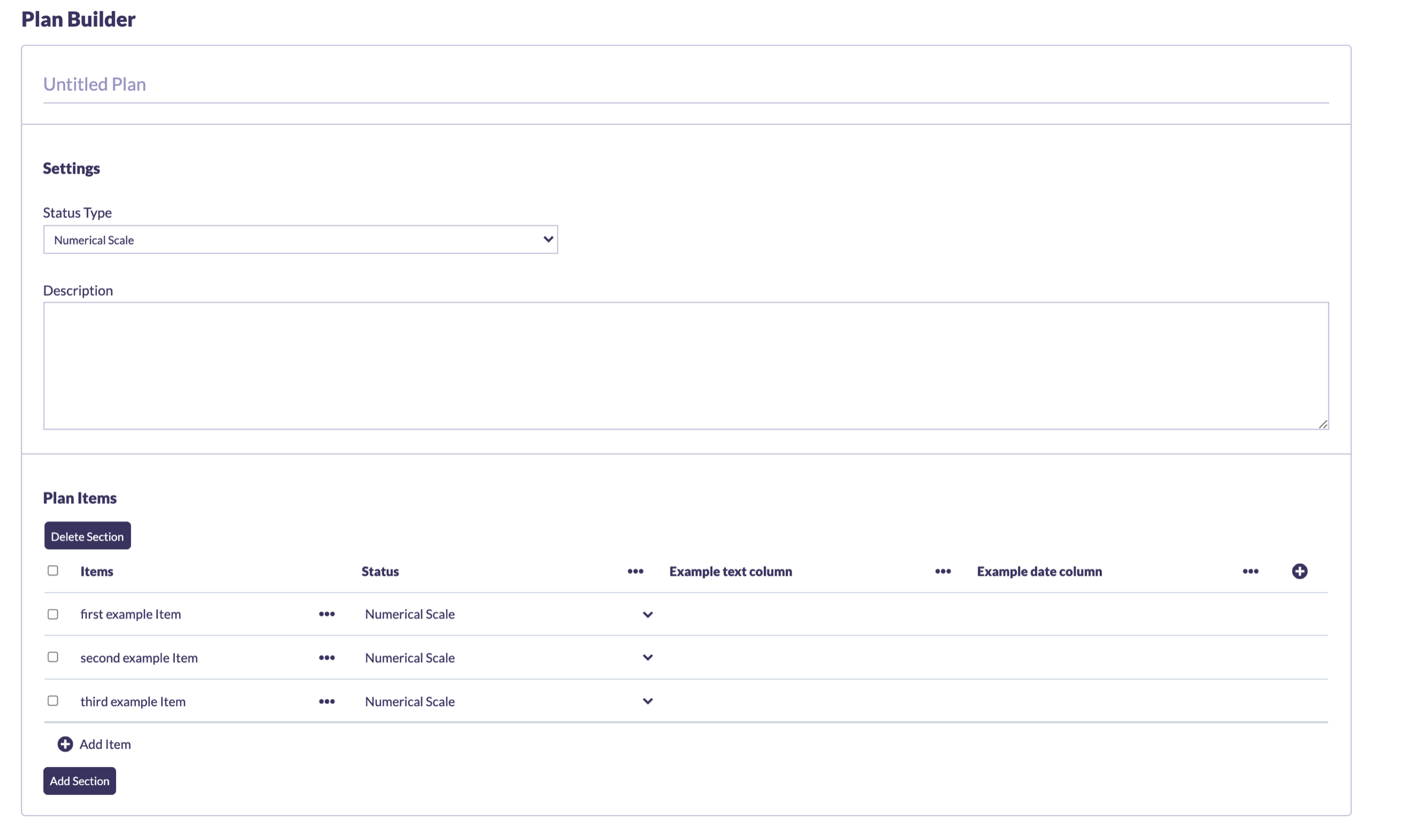Check the first example Item checkbox
1402x840 pixels.
(53, 614)
